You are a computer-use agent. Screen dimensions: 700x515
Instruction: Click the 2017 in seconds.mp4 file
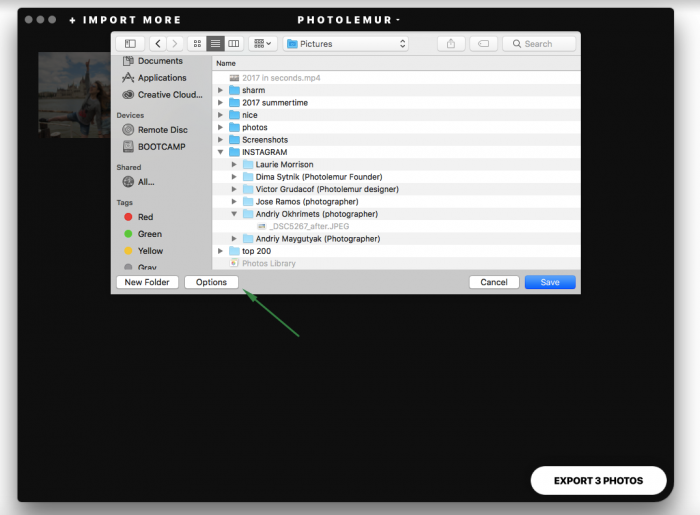281,78
